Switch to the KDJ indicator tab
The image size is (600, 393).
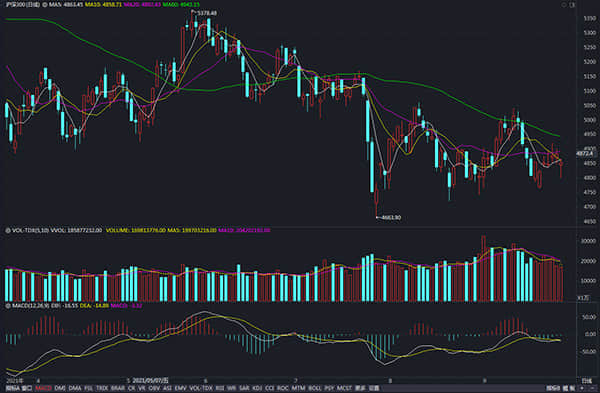pos(258,388)
